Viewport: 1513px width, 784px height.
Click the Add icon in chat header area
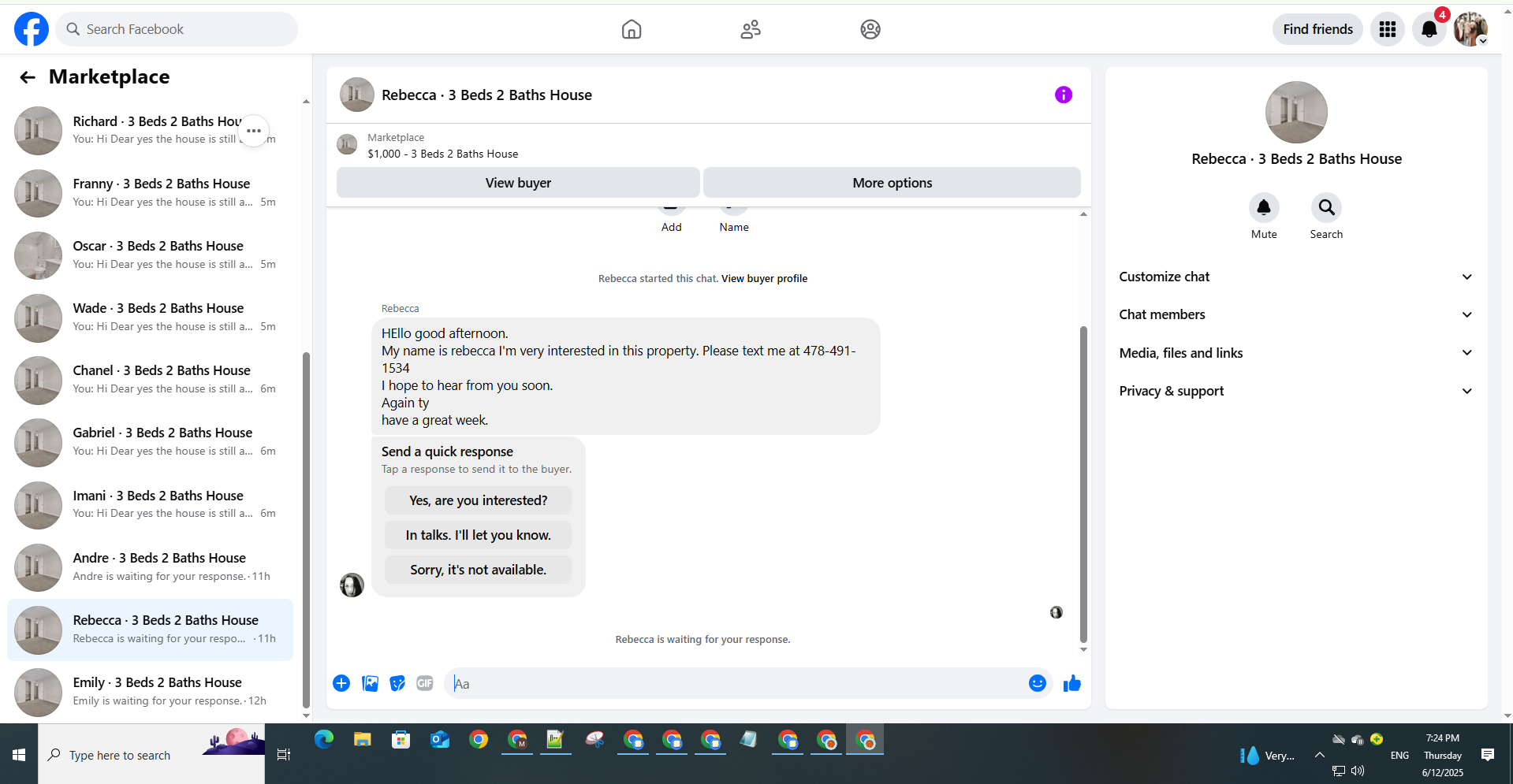(671, 210)
